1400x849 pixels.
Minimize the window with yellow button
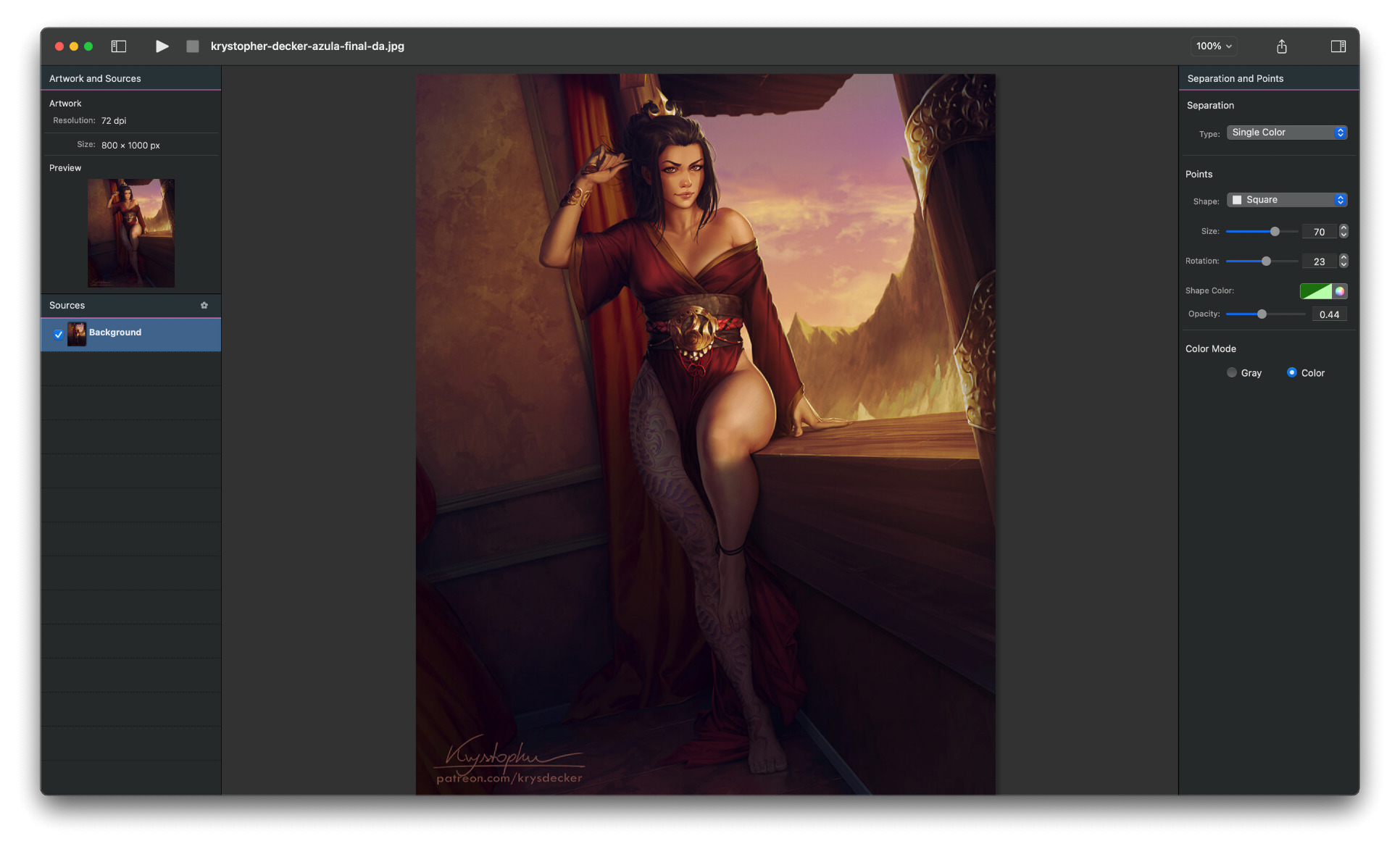[74, 46]
